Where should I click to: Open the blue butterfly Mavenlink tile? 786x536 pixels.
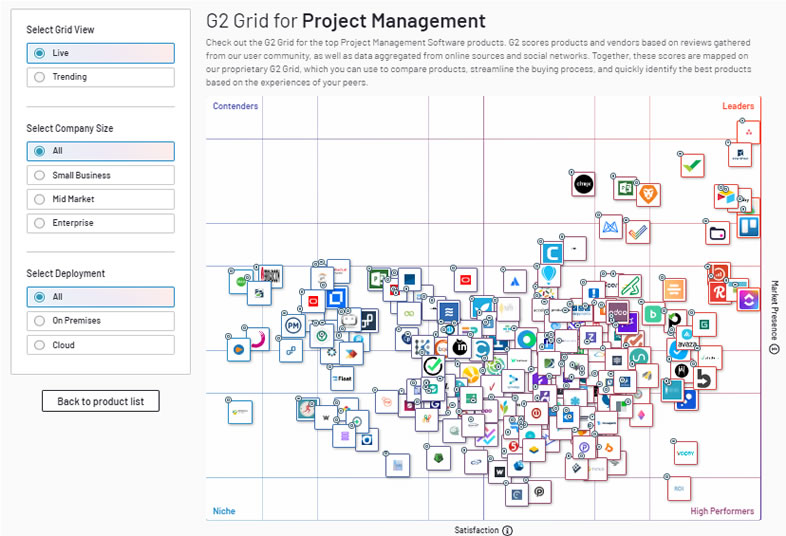(x=611, y=227)
